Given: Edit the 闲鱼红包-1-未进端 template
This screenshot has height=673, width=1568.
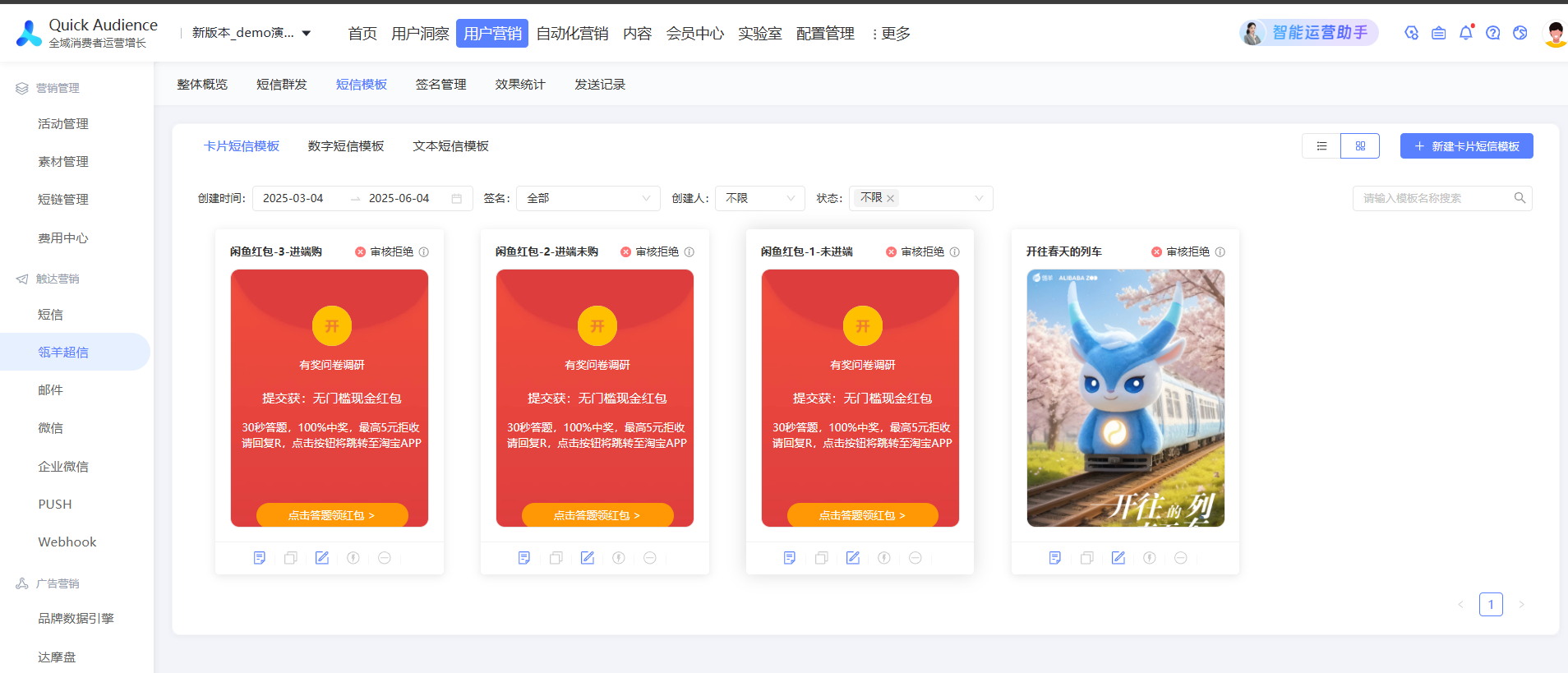Looking at the screenshot, I should coord(853,558).
